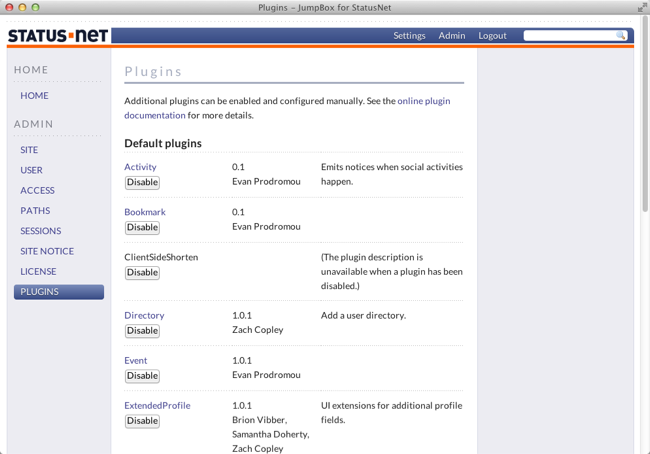Image resolution: width=650 pixels, height=454 pixels.
Task: Select PLUGINS in sidebar
Action: (x=59, y=292)
